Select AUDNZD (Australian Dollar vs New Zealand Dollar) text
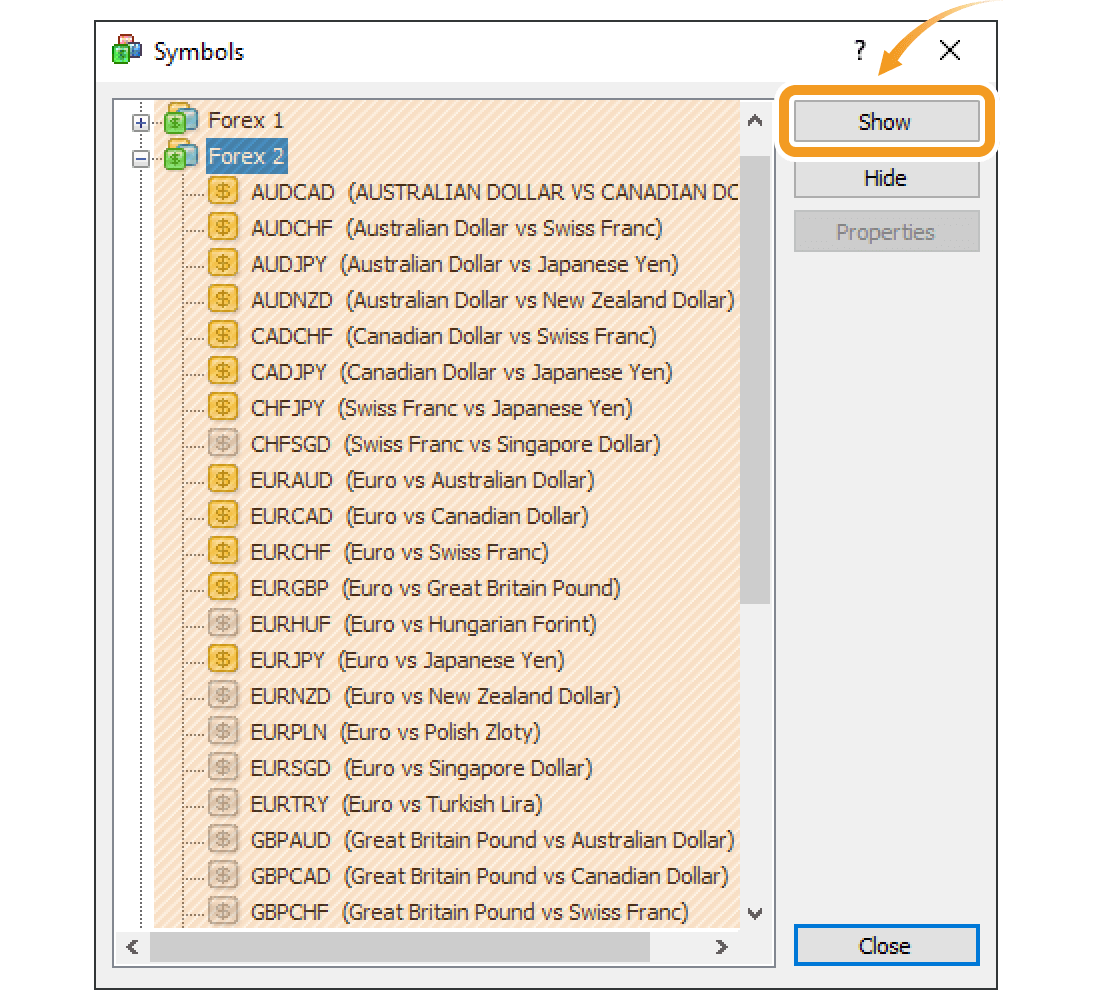1100x990 pixels. coord(492,300)
